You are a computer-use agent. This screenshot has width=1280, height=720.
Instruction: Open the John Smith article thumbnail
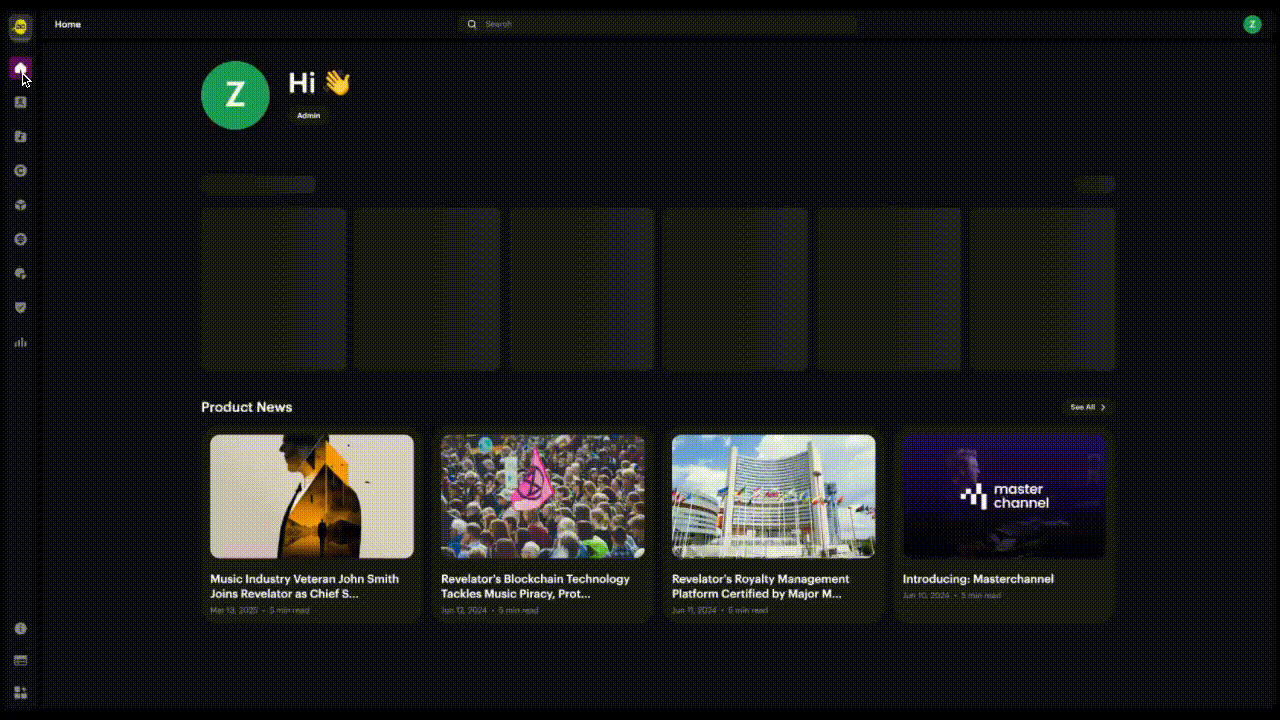[x=312, y=496]
